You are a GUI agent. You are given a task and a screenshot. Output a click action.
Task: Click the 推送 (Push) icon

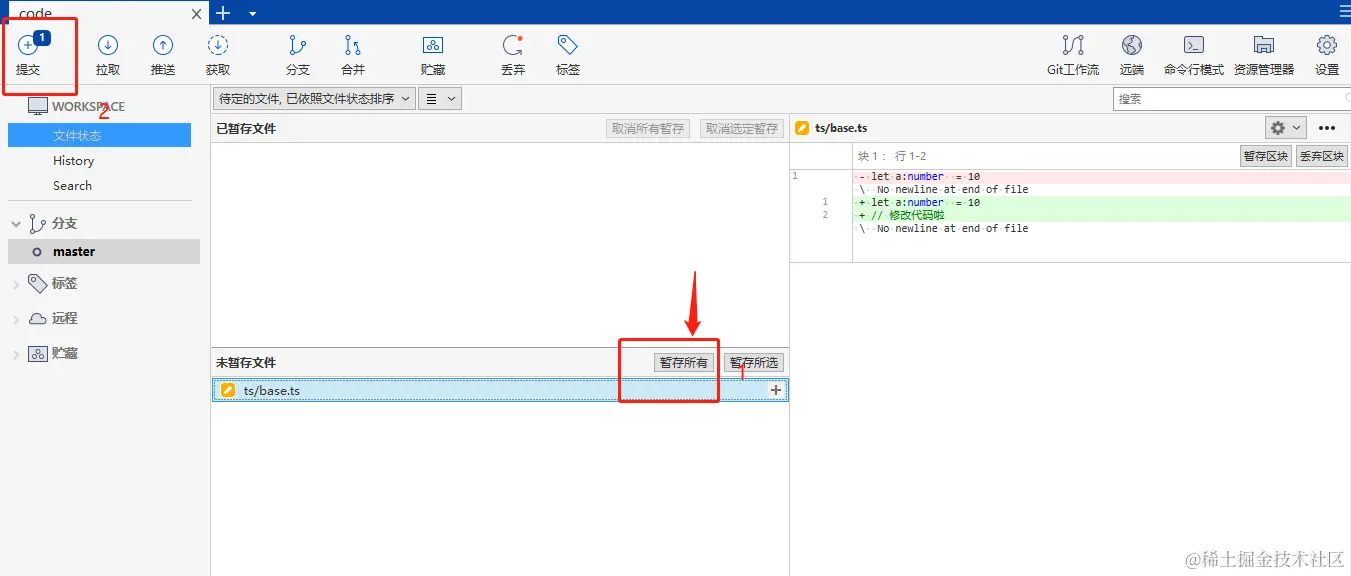pyautogui.click(x=163, y=46)
